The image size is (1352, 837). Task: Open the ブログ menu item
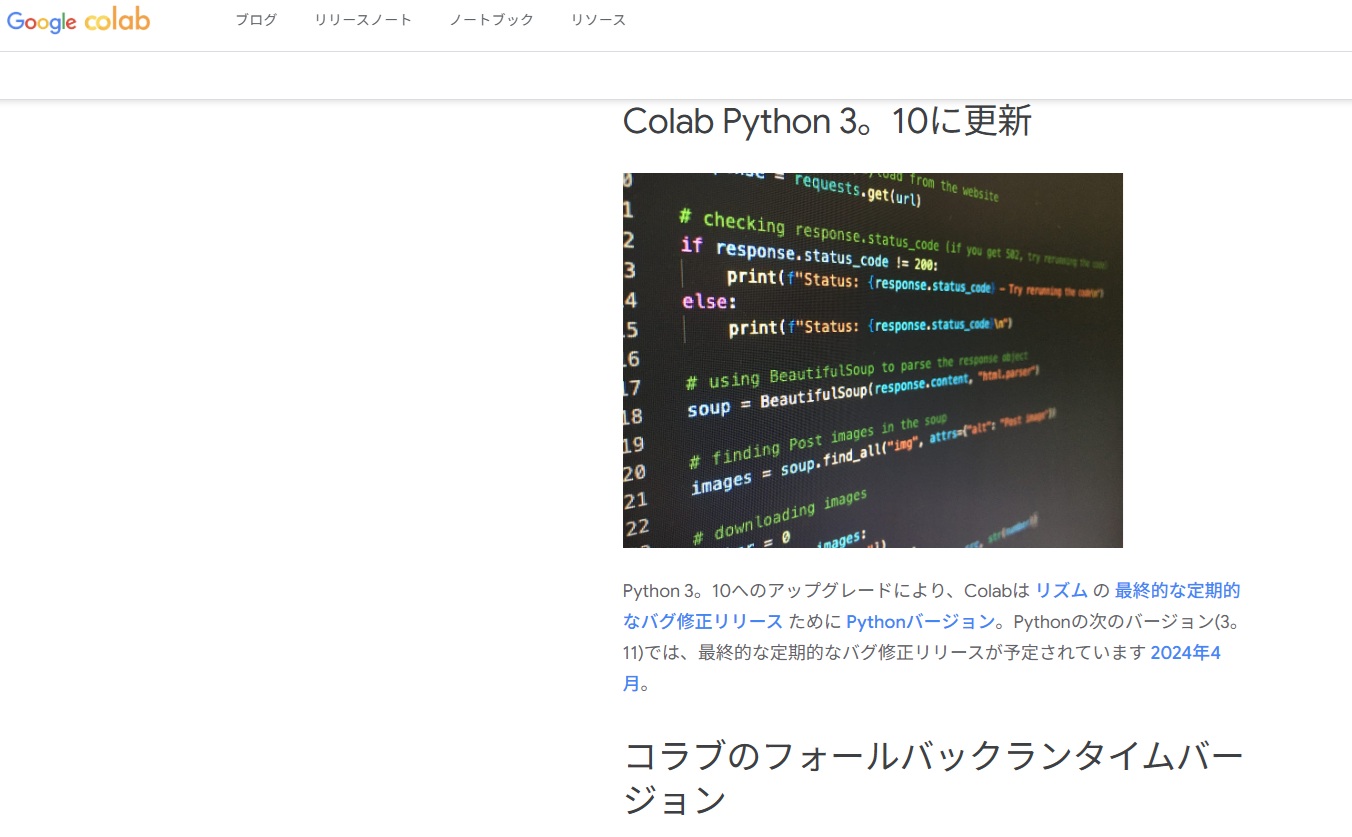pyautogui.click(x=256, y=20)
